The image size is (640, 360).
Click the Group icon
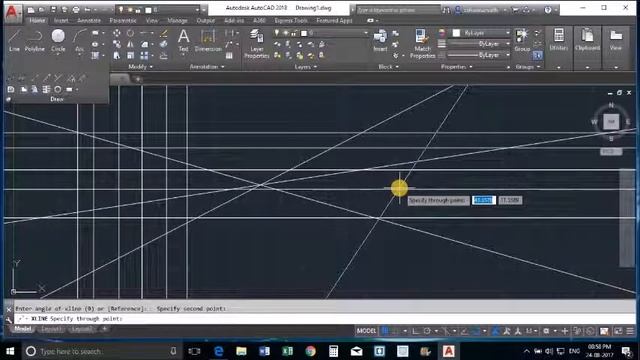522,40
